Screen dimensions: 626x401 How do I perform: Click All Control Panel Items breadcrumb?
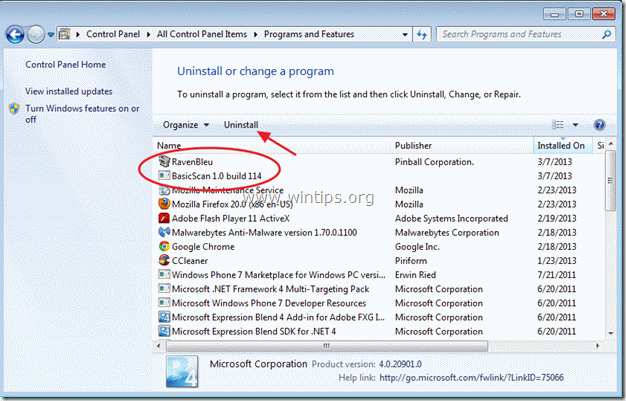pyautogui.click(x=202, y=34)
